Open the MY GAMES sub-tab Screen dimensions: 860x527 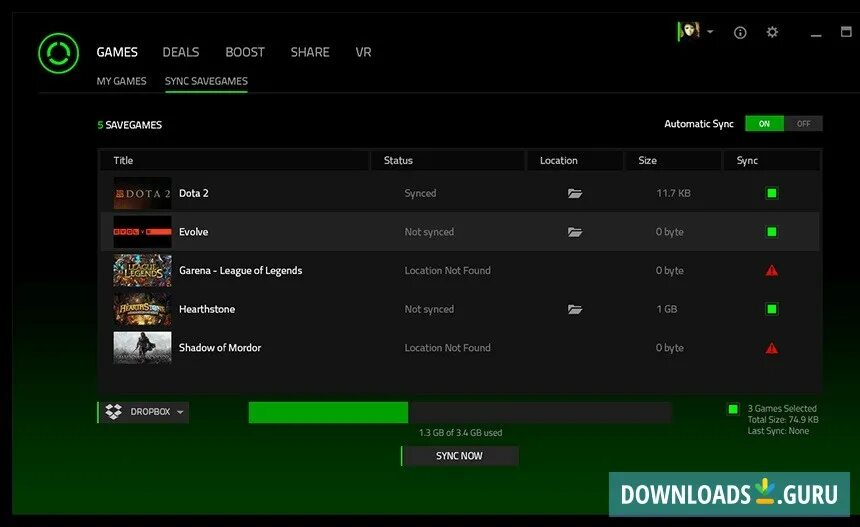click(121, 81)
